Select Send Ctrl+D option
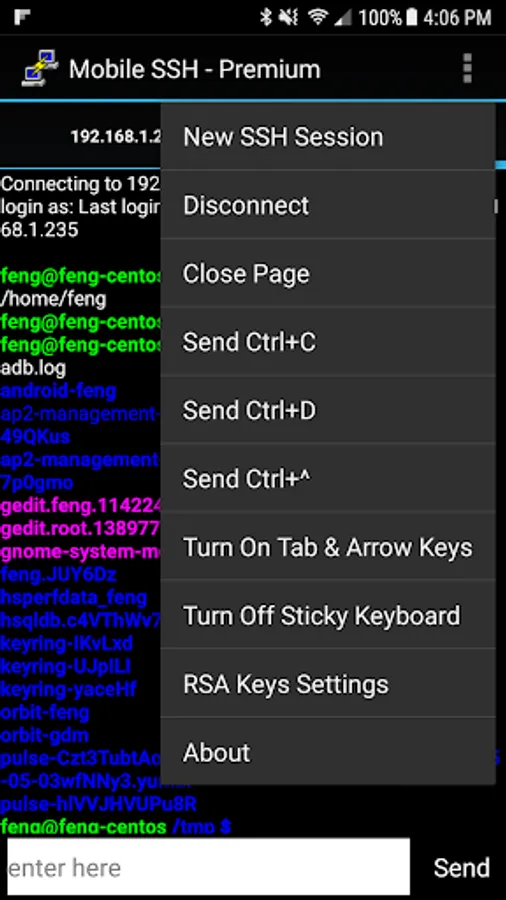 click(x=328, y=410)
